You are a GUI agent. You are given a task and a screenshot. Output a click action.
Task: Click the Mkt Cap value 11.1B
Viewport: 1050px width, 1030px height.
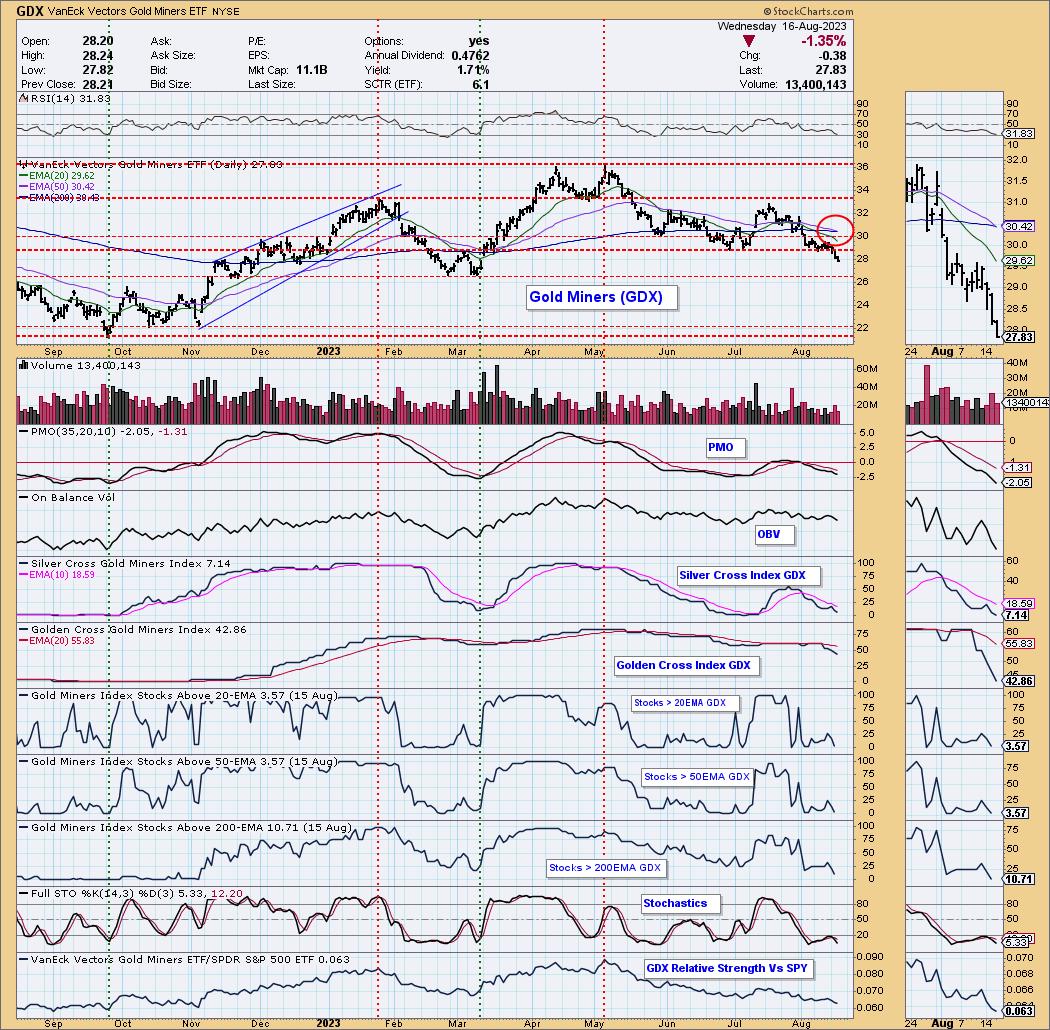pos(312,70)
